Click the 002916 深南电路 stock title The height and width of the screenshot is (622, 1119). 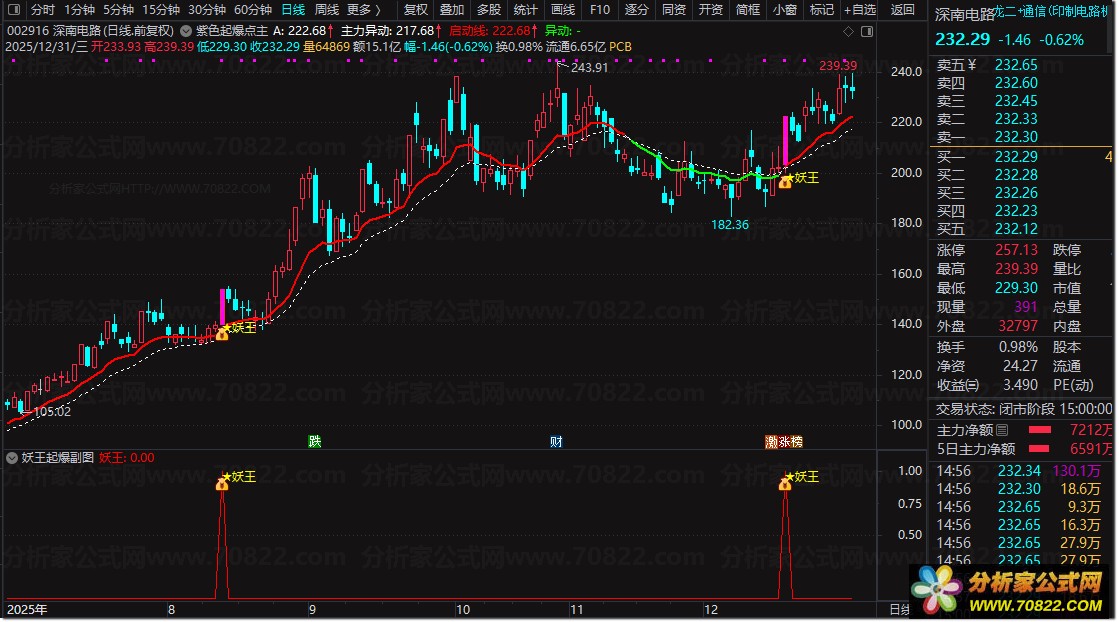(x=90, y=31)
